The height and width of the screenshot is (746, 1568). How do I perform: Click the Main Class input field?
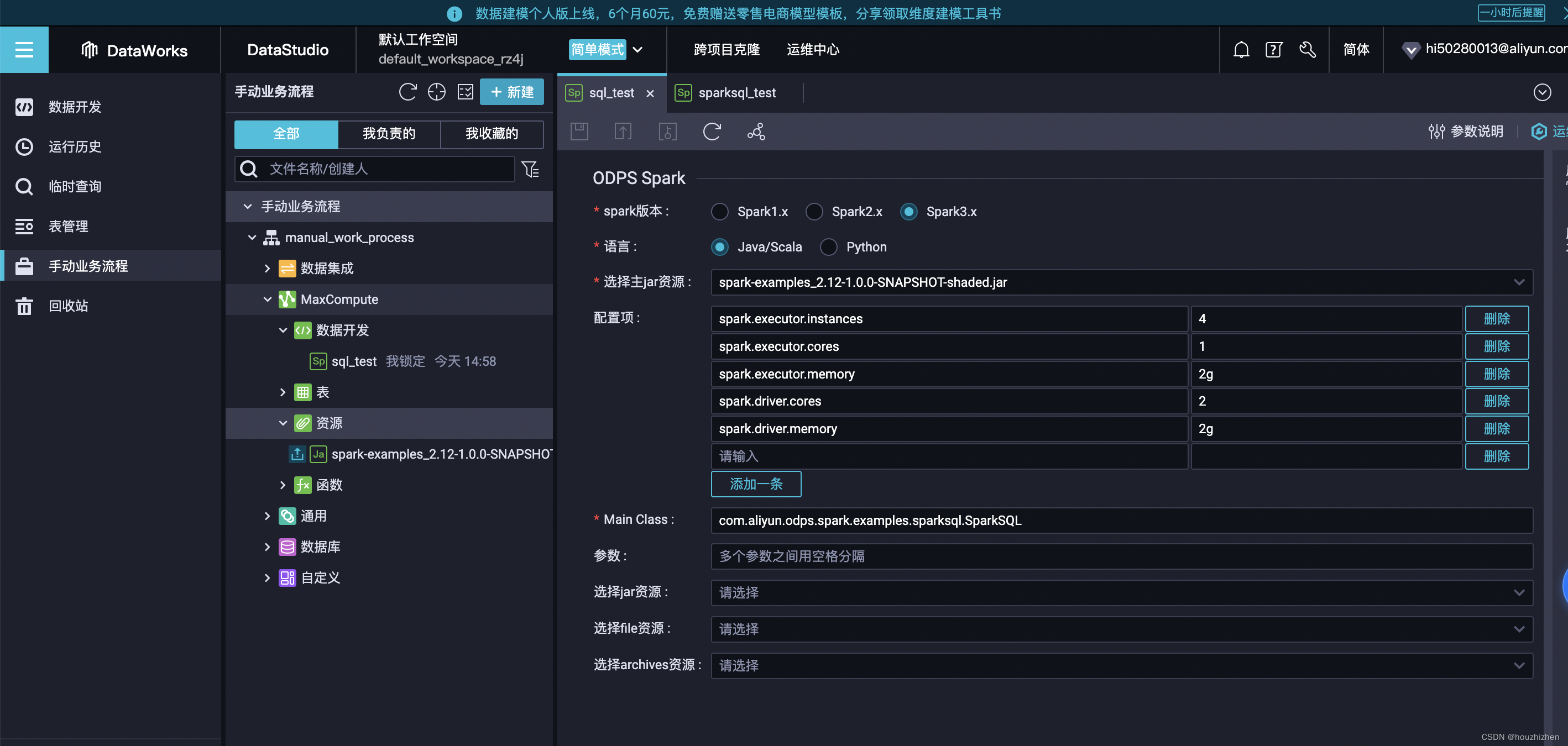[x=1121, y=520]
